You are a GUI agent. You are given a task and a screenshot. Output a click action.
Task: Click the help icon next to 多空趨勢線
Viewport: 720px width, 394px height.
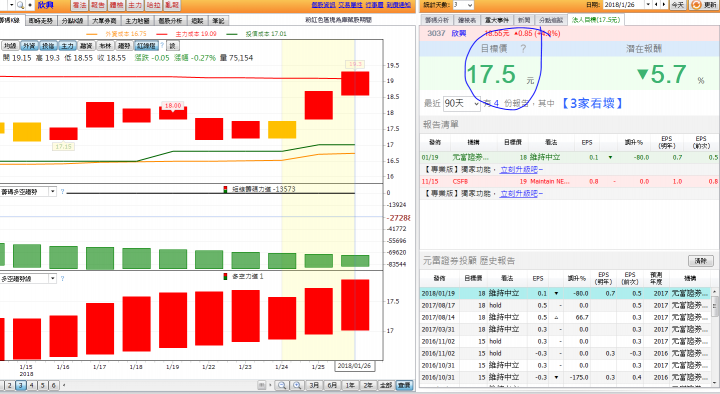(62, 278)
